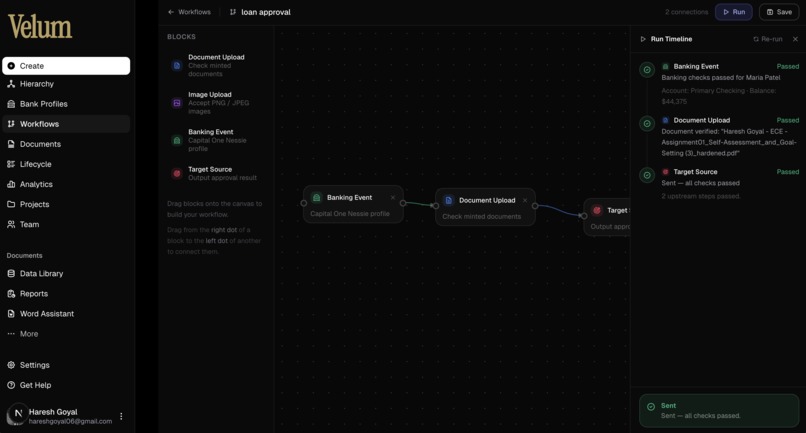Save the workflow

(x=779, y=12)
